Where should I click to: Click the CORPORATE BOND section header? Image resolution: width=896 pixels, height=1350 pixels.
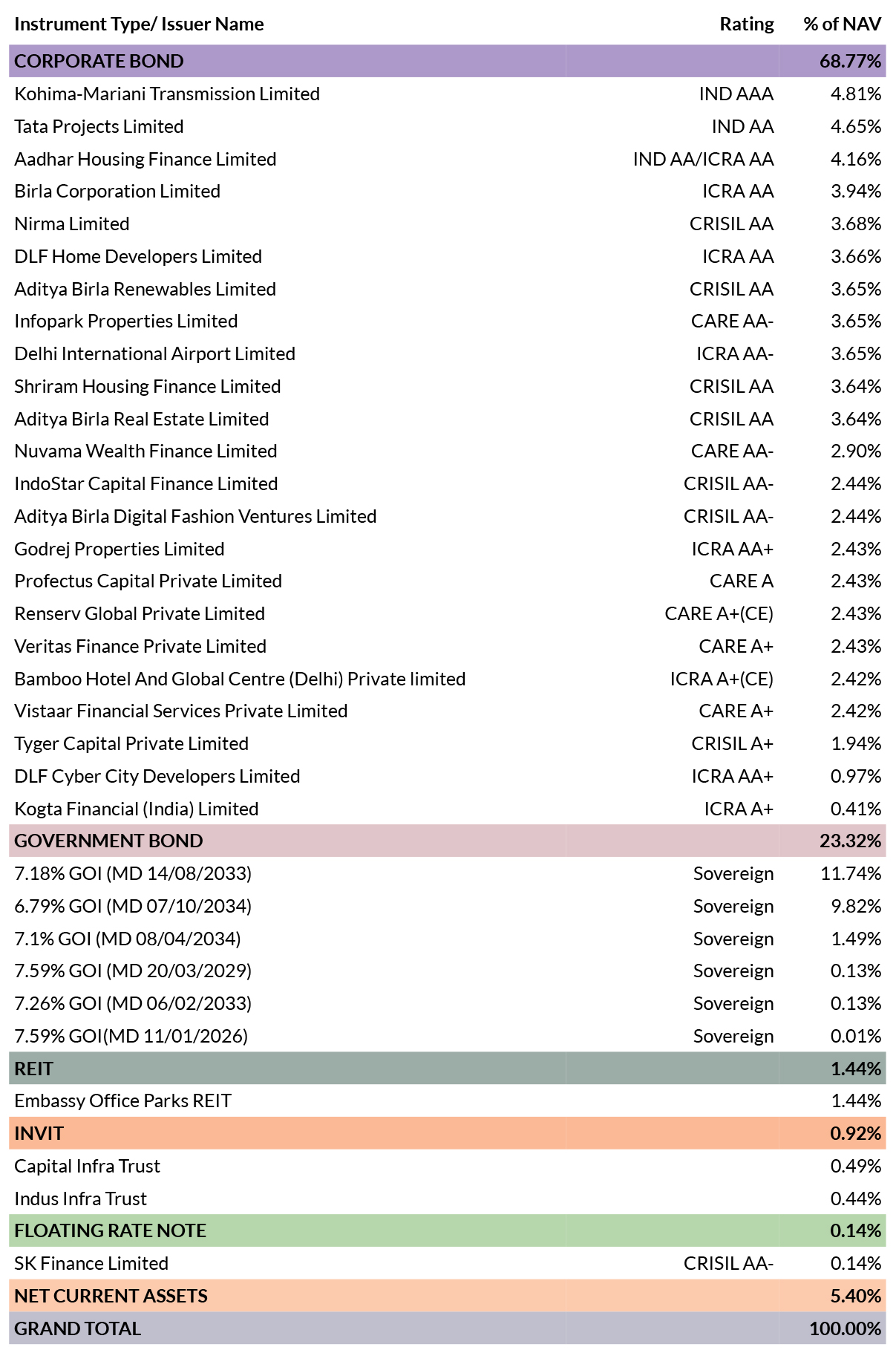tap(447, 61)
